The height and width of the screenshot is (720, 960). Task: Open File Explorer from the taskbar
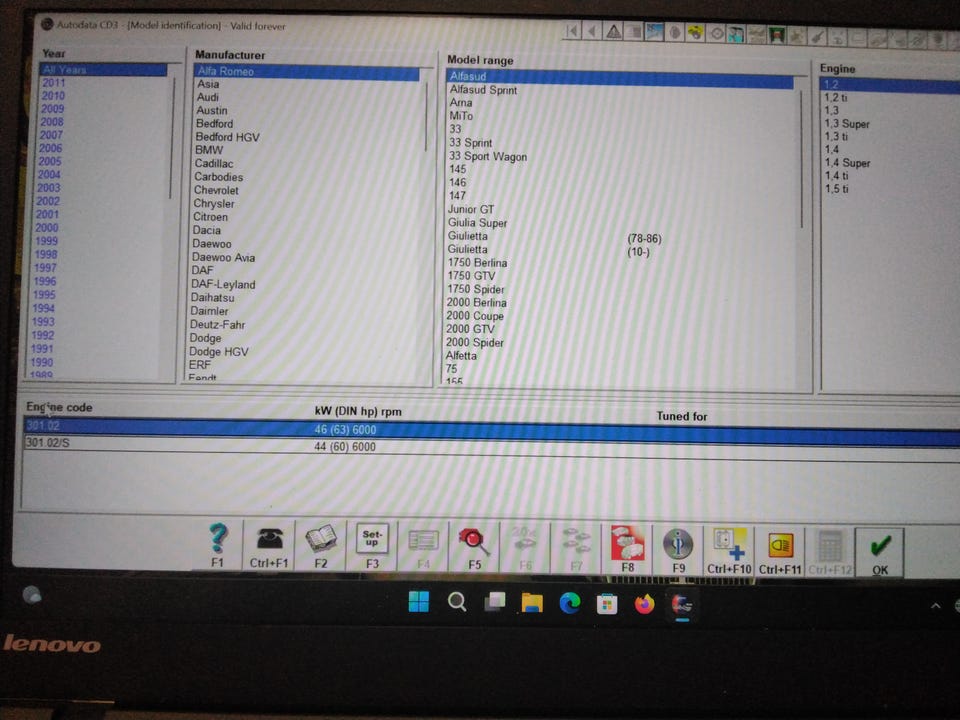click(532, 603)
